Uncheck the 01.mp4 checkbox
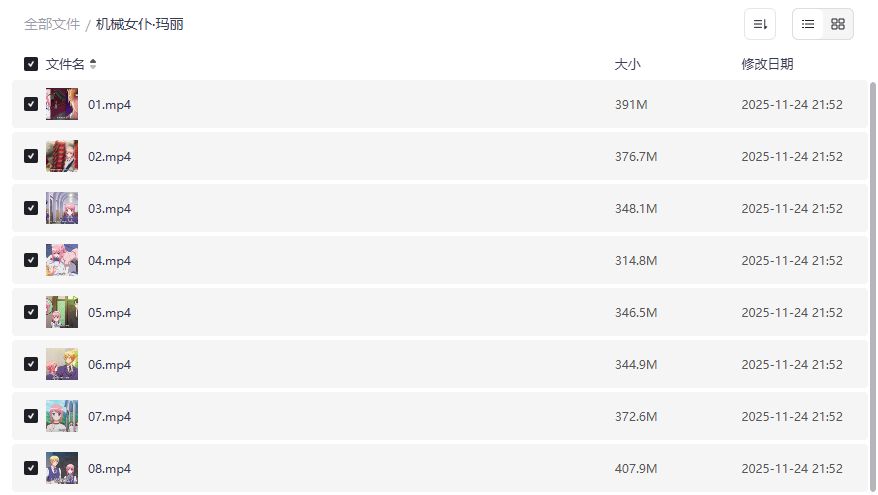Viewport: 878px width, 495px height. click(x=31, y=104)
